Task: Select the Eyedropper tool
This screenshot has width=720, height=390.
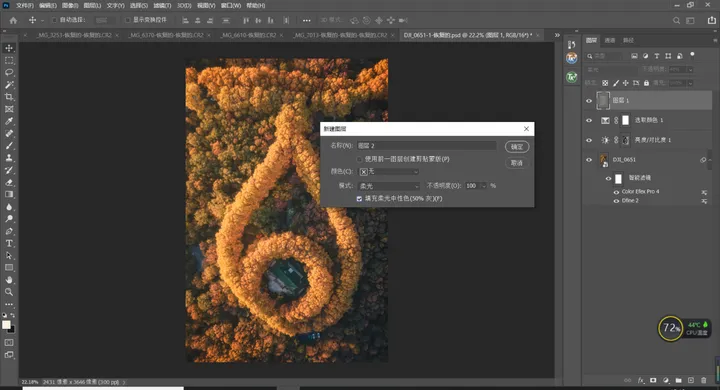Action: tap(9, 121)
